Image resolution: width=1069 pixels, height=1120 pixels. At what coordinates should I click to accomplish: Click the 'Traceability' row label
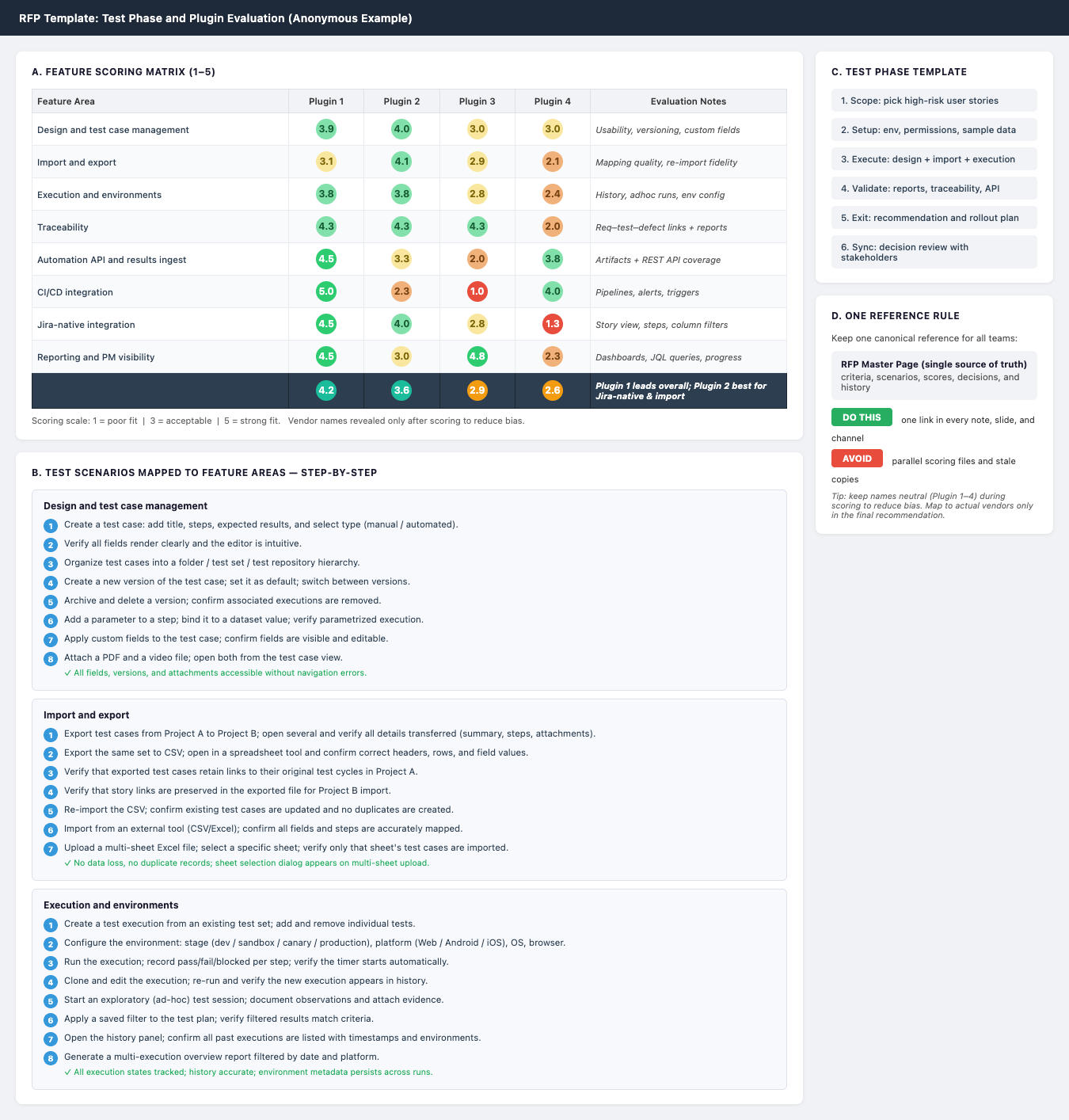click(63, 227)
